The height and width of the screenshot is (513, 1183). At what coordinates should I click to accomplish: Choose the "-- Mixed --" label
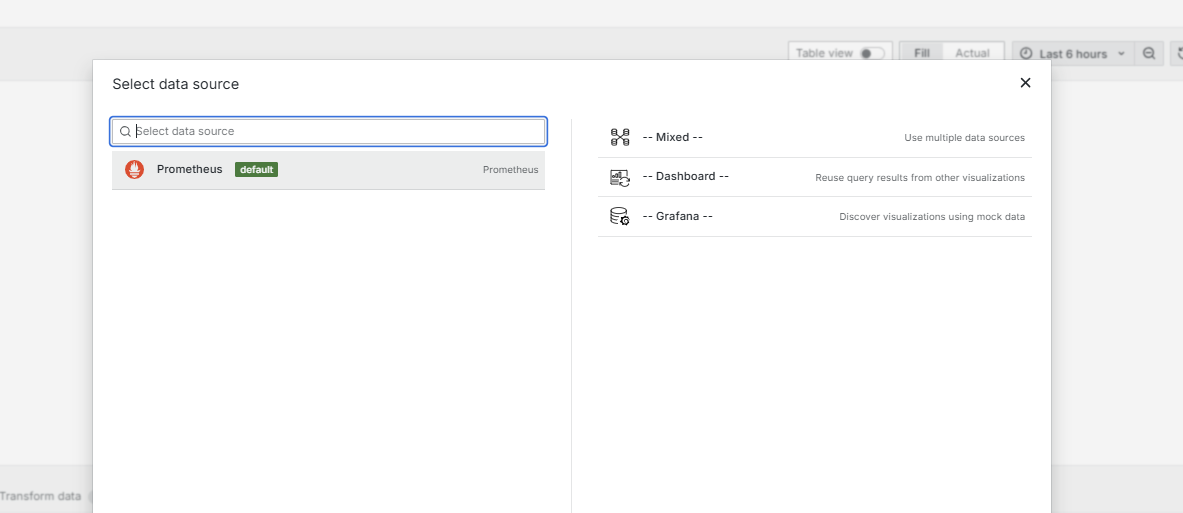(x=672, y=137)
